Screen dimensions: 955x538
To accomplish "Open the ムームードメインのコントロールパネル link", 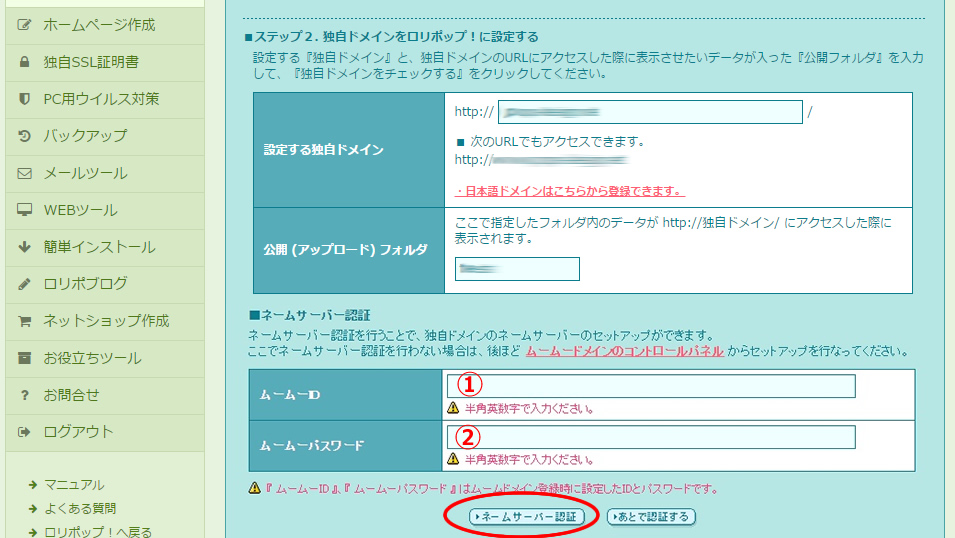I will 624,352.
